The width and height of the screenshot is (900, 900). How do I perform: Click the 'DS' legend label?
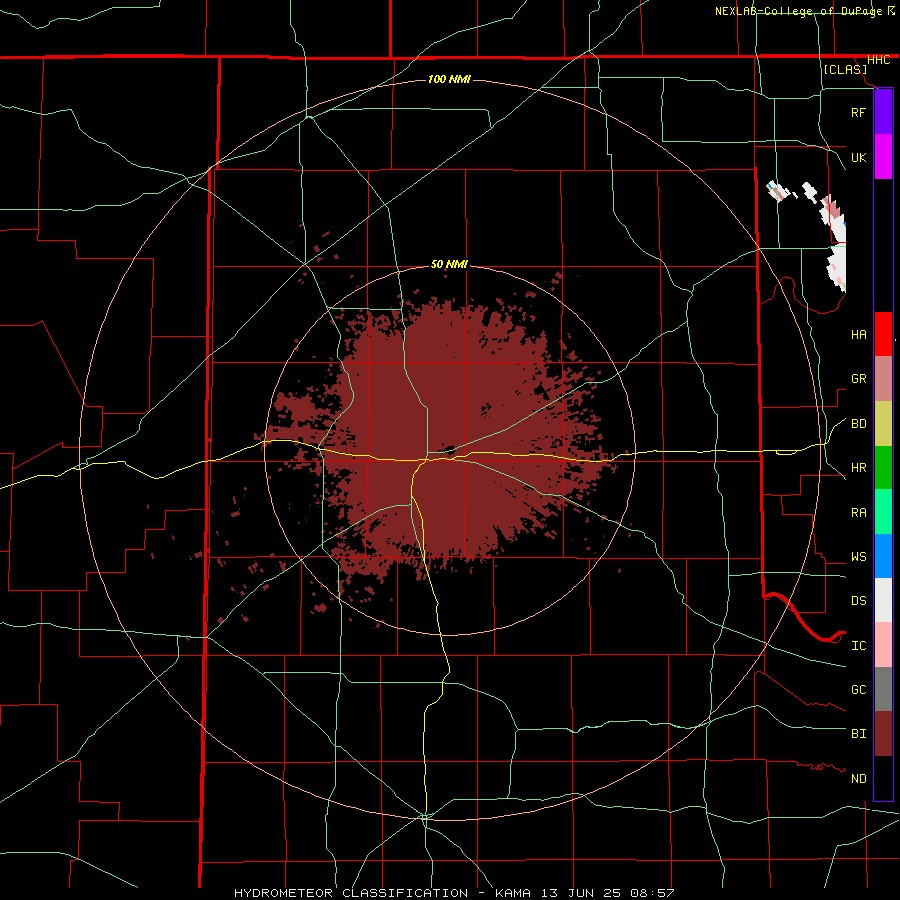click(858, 601)
